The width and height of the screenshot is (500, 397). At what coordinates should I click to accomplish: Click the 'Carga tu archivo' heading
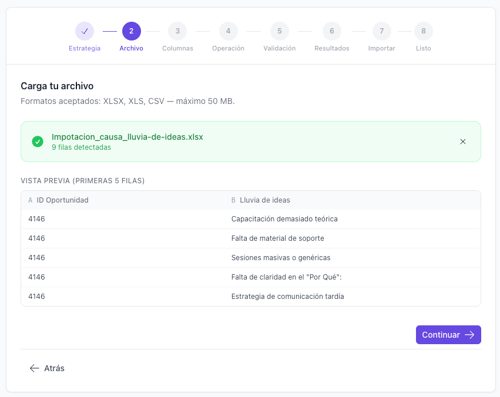[57, 86]
